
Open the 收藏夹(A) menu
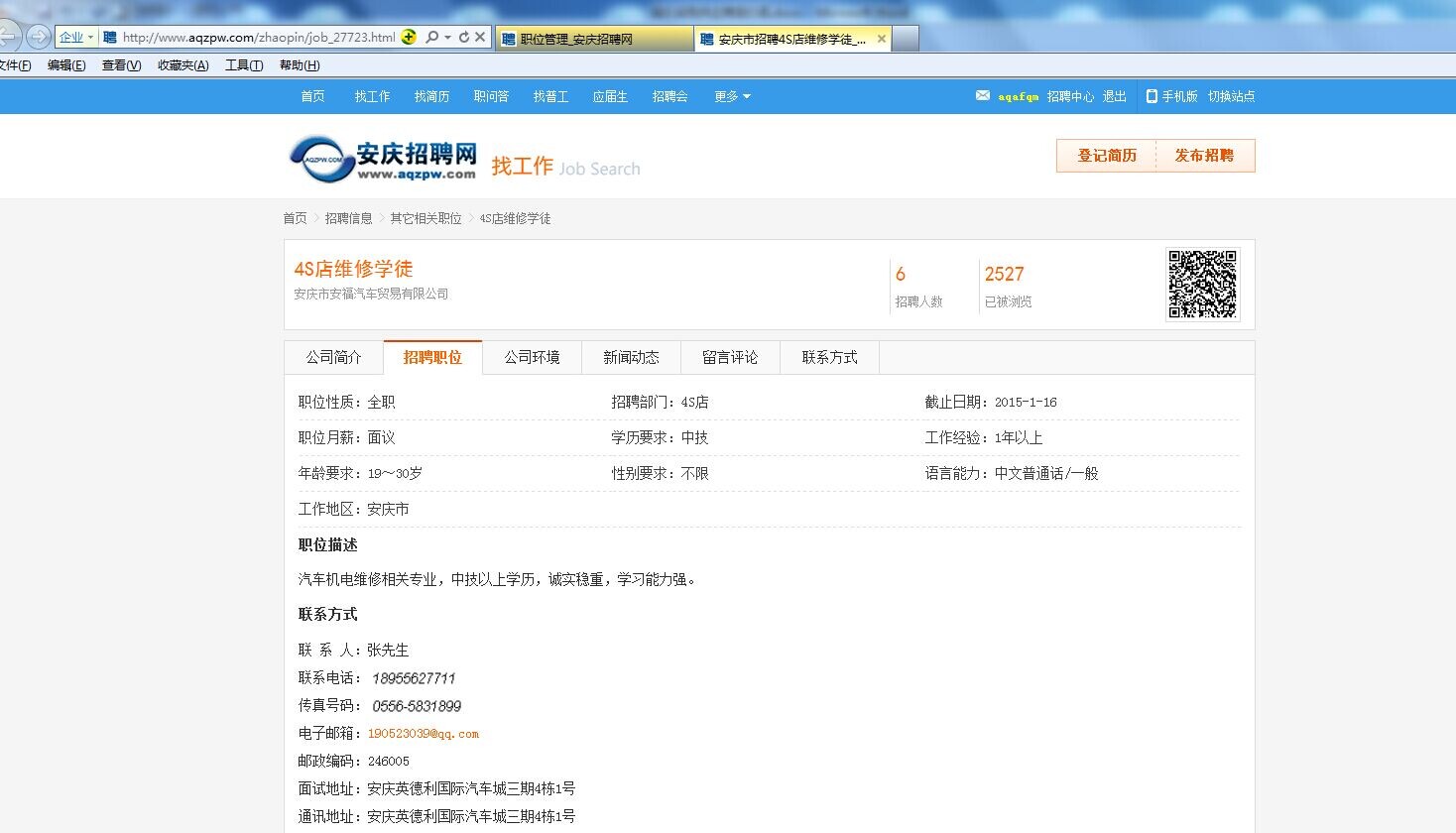click(x=182, y=65)
